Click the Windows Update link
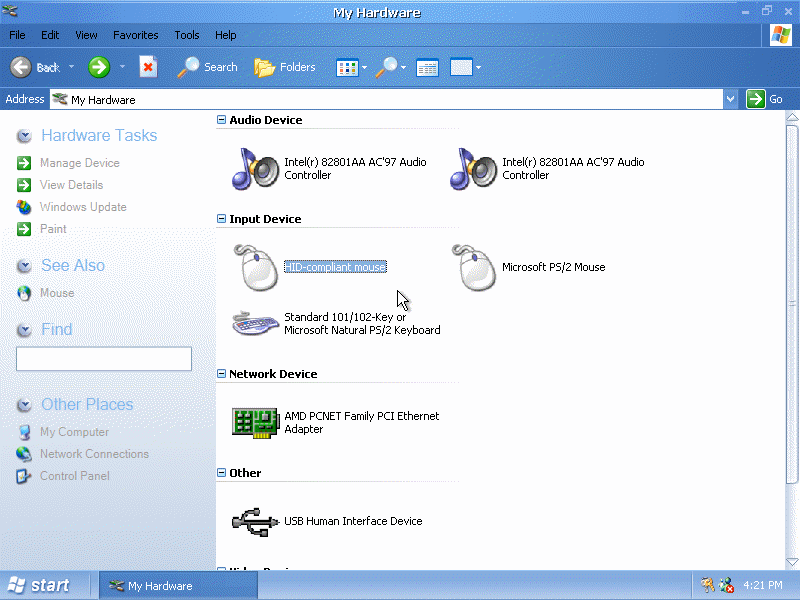Screen dimensions: 800x600 click(x=83, y=207)
